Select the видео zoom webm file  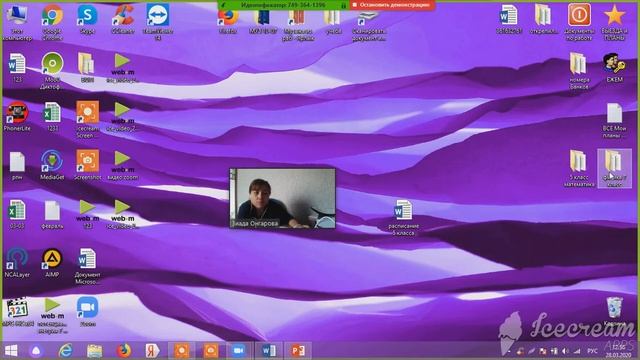pyautogui.click(x=122, y=165)
